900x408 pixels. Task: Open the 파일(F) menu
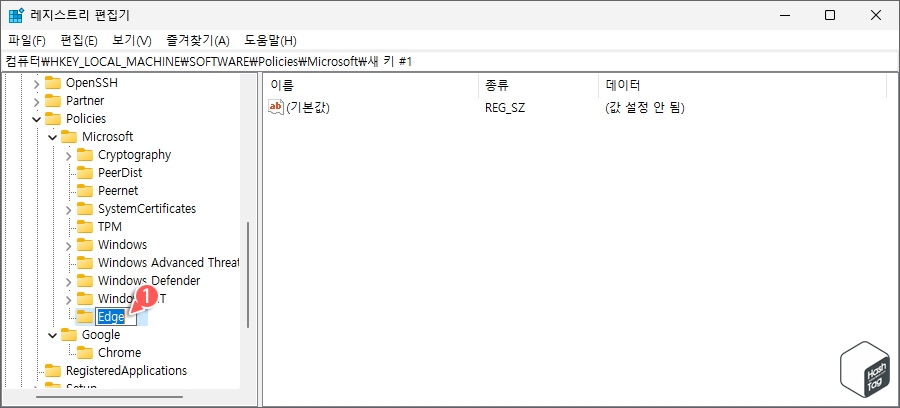point(27,41)
